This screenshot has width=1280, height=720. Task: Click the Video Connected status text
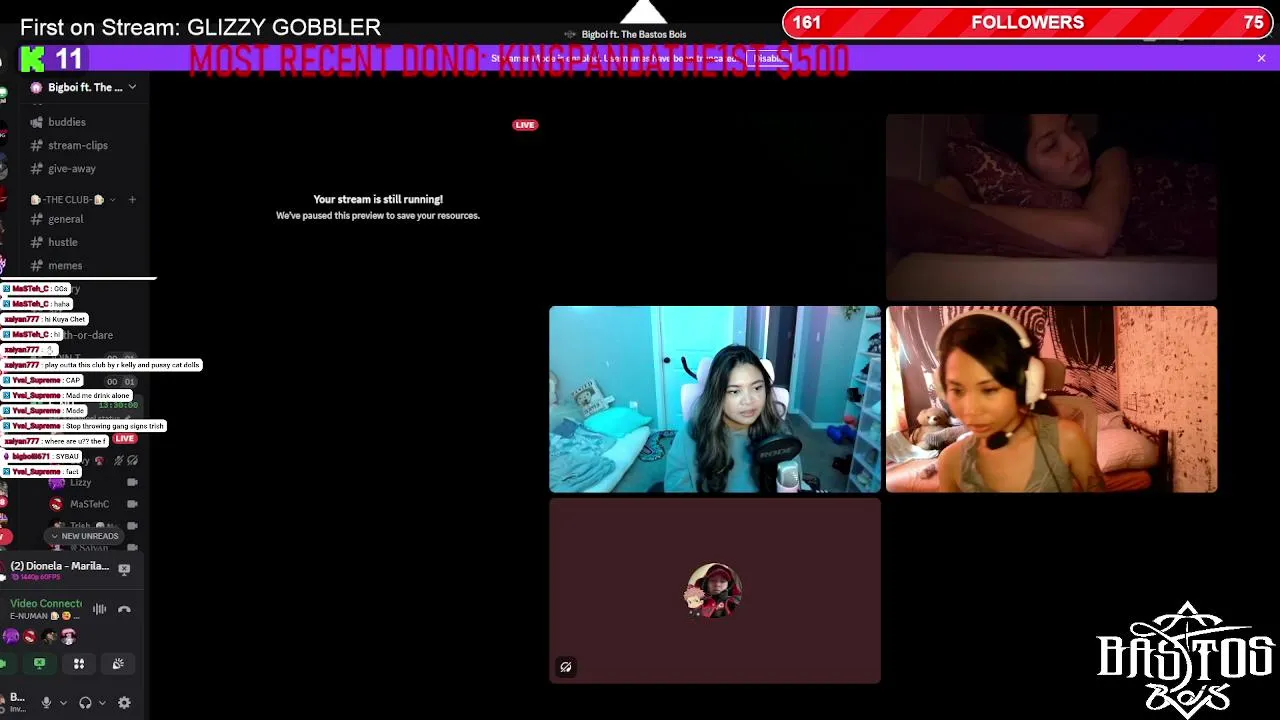pyautogui.click(x=46, y=603)
